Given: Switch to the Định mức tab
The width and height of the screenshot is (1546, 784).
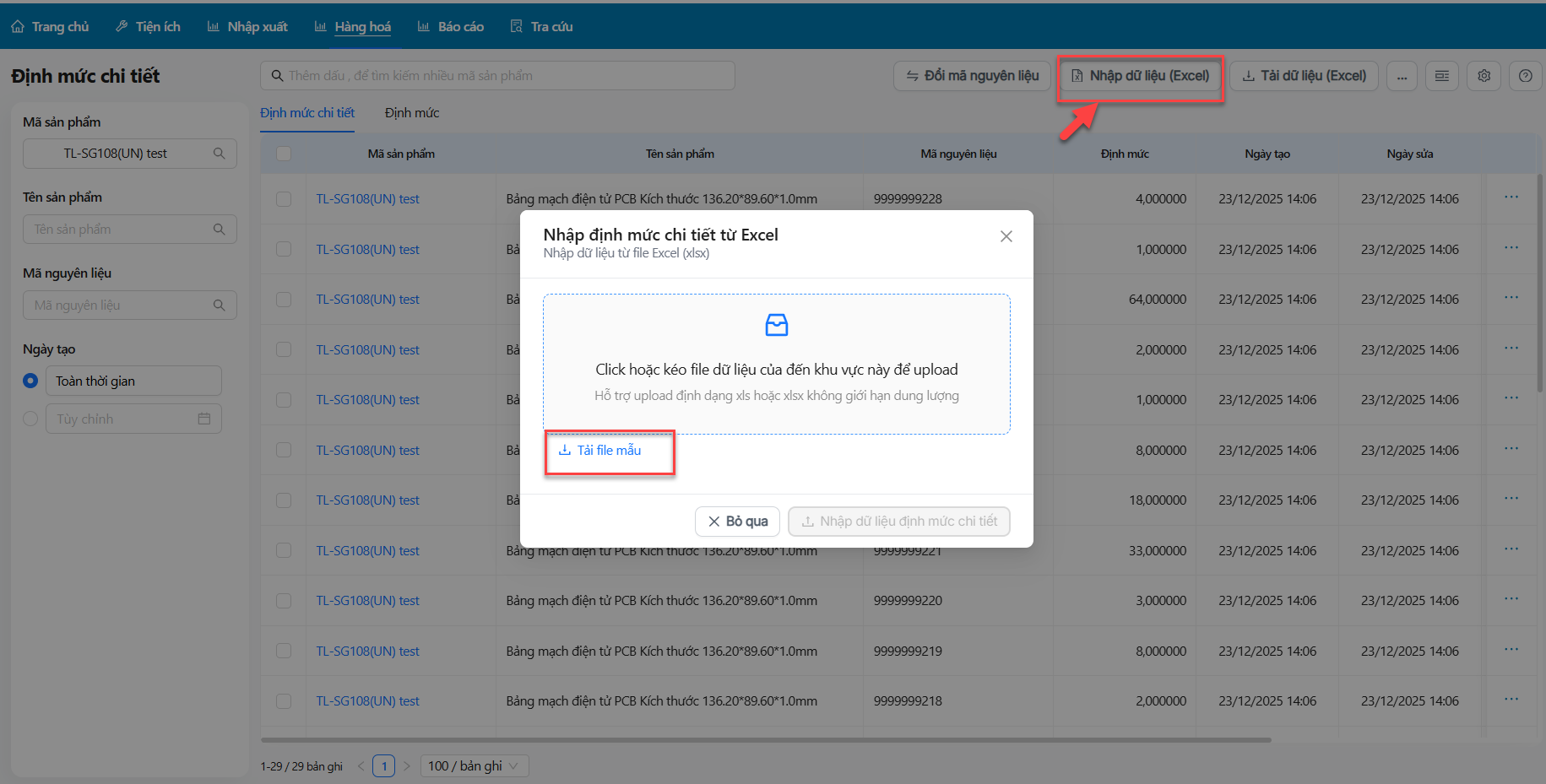Looking at the screenshot, I should point(412,113).
